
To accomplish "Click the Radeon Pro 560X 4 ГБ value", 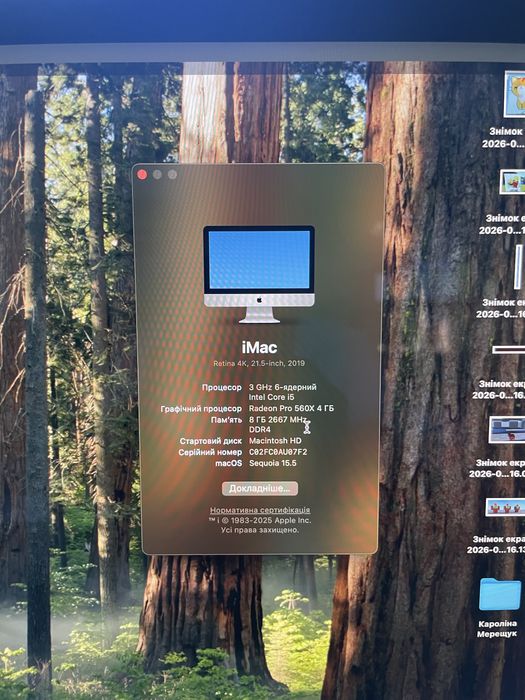I will tap(292, 408).
